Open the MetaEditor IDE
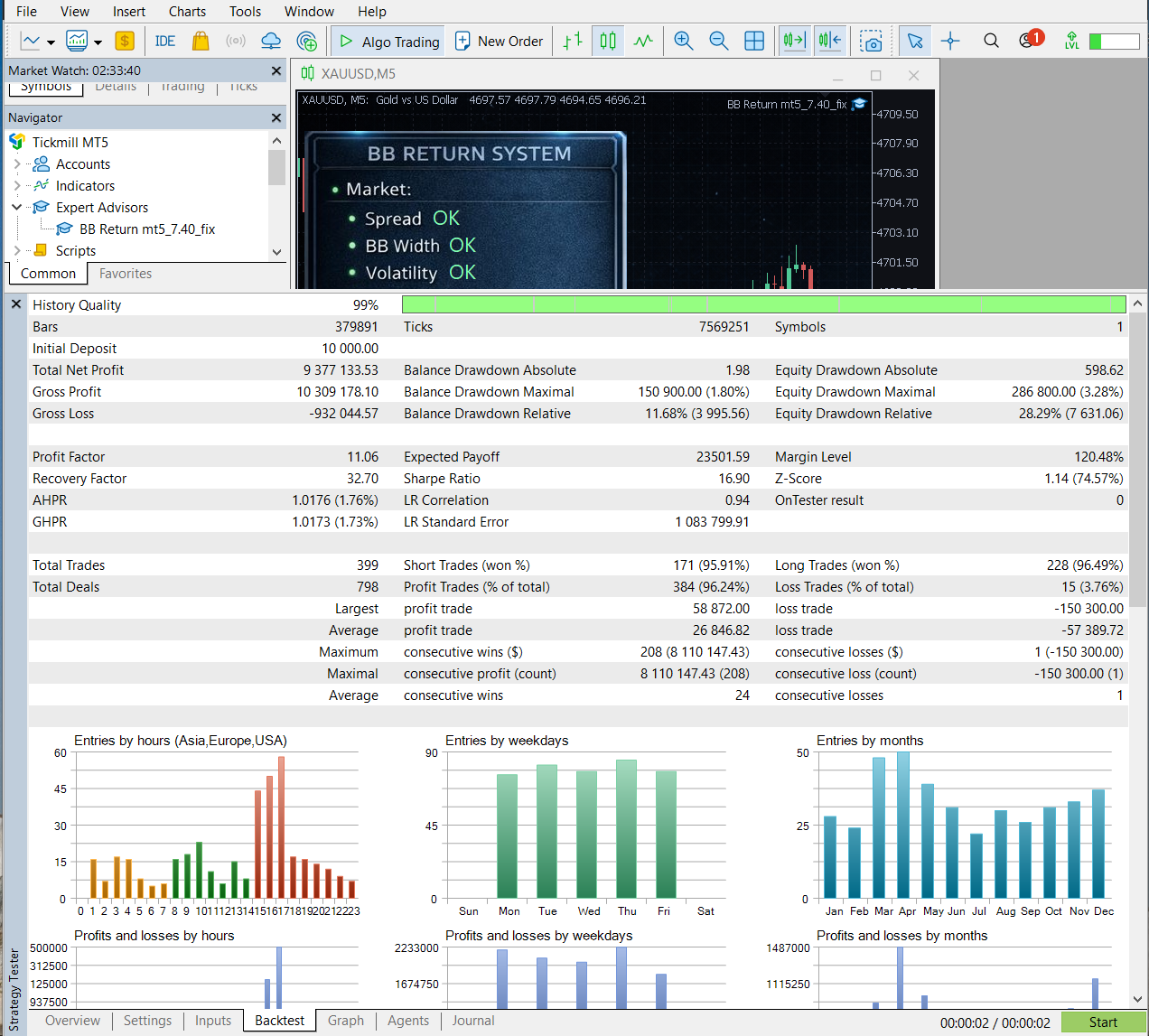The height and width of the screenshot is (1036, 1149). (x=164, y=41)
